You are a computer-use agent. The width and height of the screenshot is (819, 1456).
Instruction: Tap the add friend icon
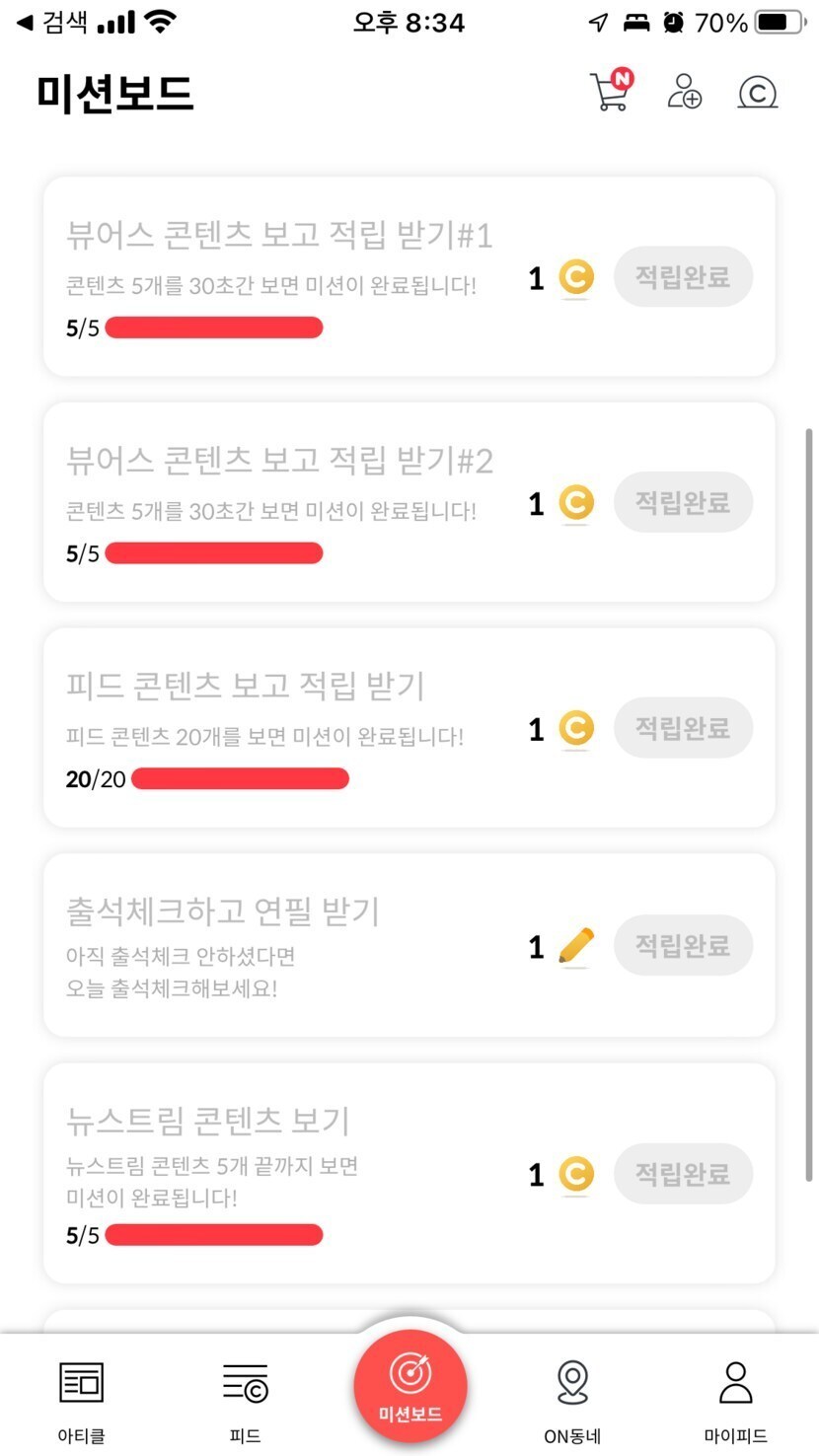(x=684, y=92)
